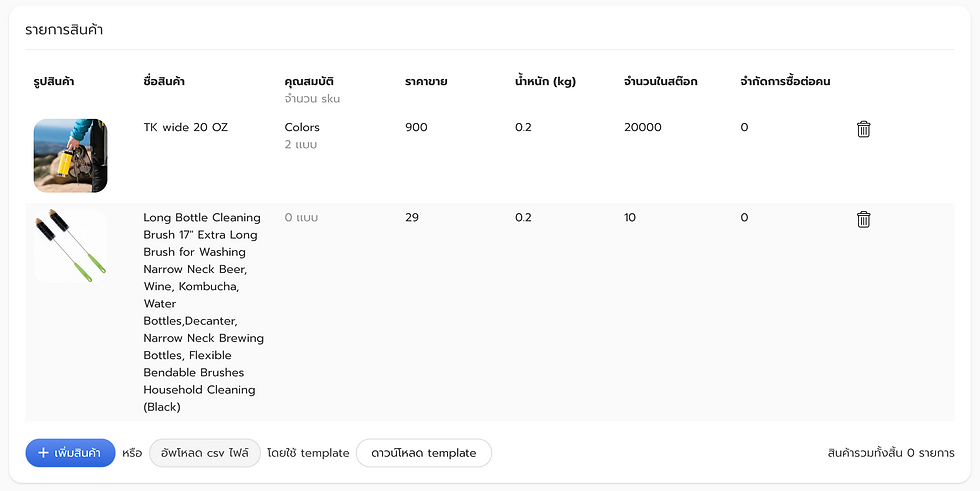Click the price 29 cell

click(x=412, y=217)
